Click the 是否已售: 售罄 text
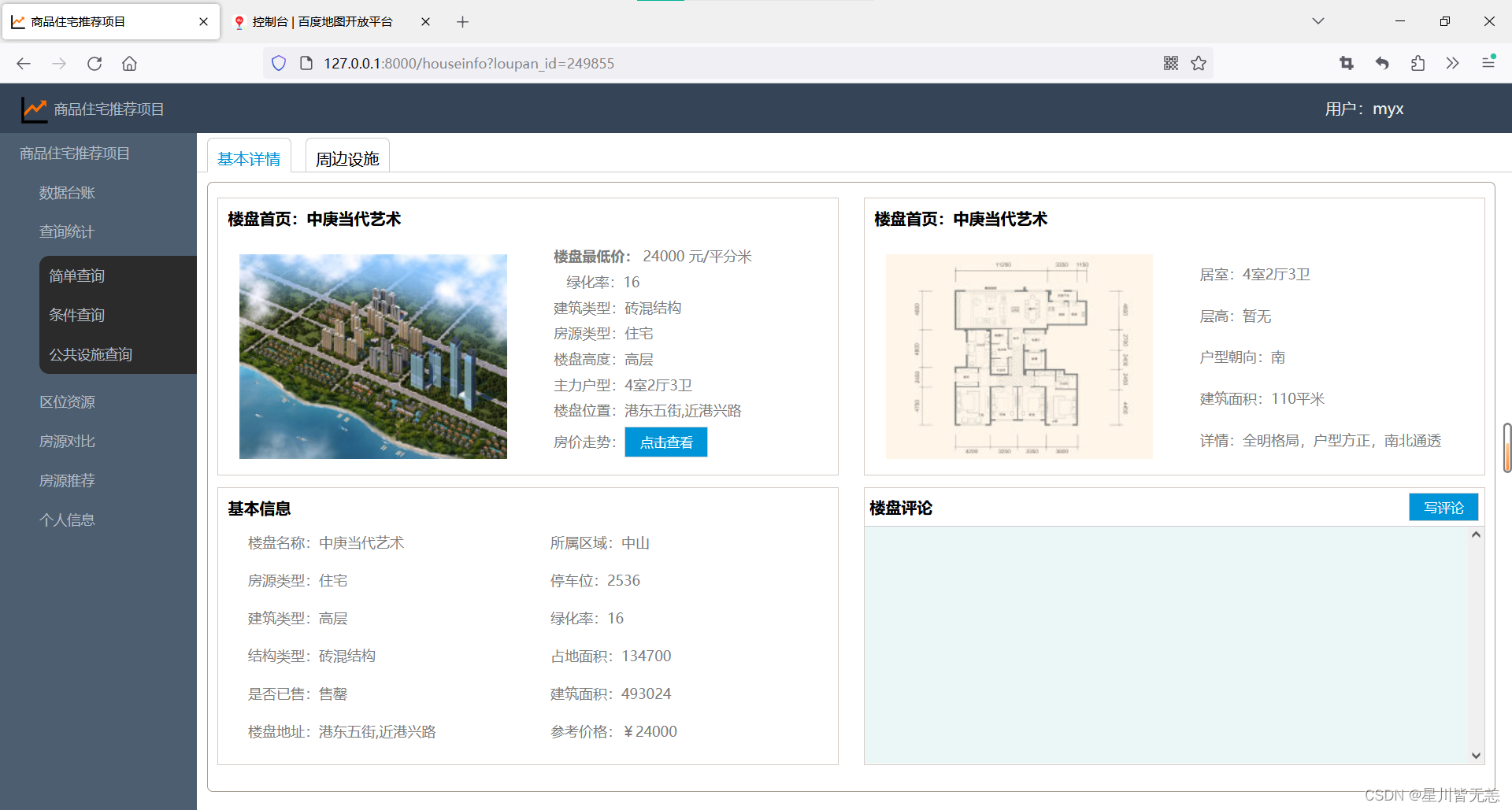Viewport: 1512px width, 810px height. coord(298,694)
